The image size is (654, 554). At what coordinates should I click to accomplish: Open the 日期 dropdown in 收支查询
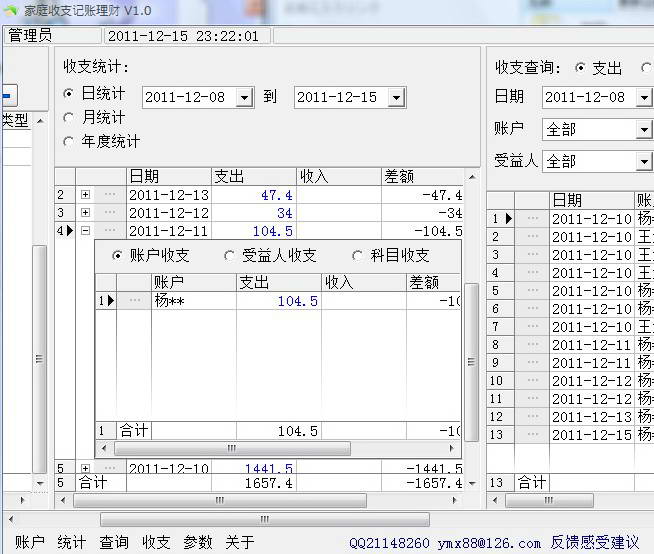644,98
